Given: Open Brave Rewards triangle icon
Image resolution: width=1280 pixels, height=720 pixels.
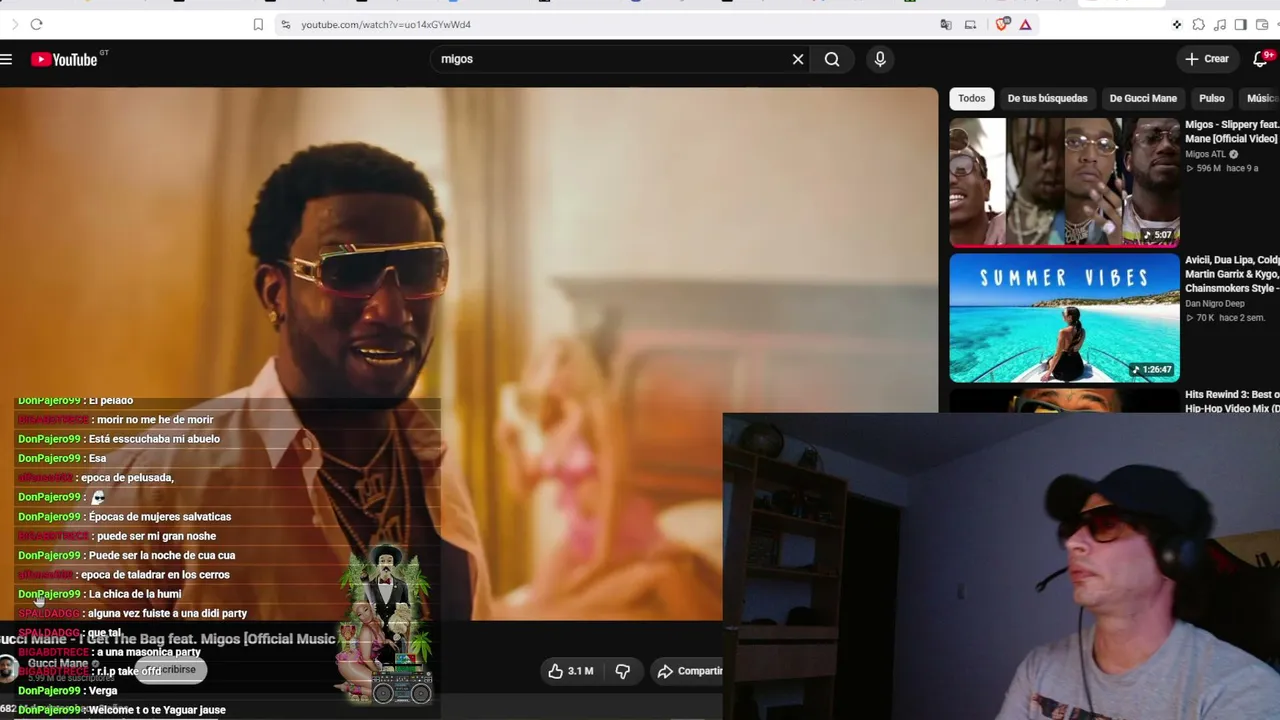Looking at the screenshot, I should tap(1025, 24).
